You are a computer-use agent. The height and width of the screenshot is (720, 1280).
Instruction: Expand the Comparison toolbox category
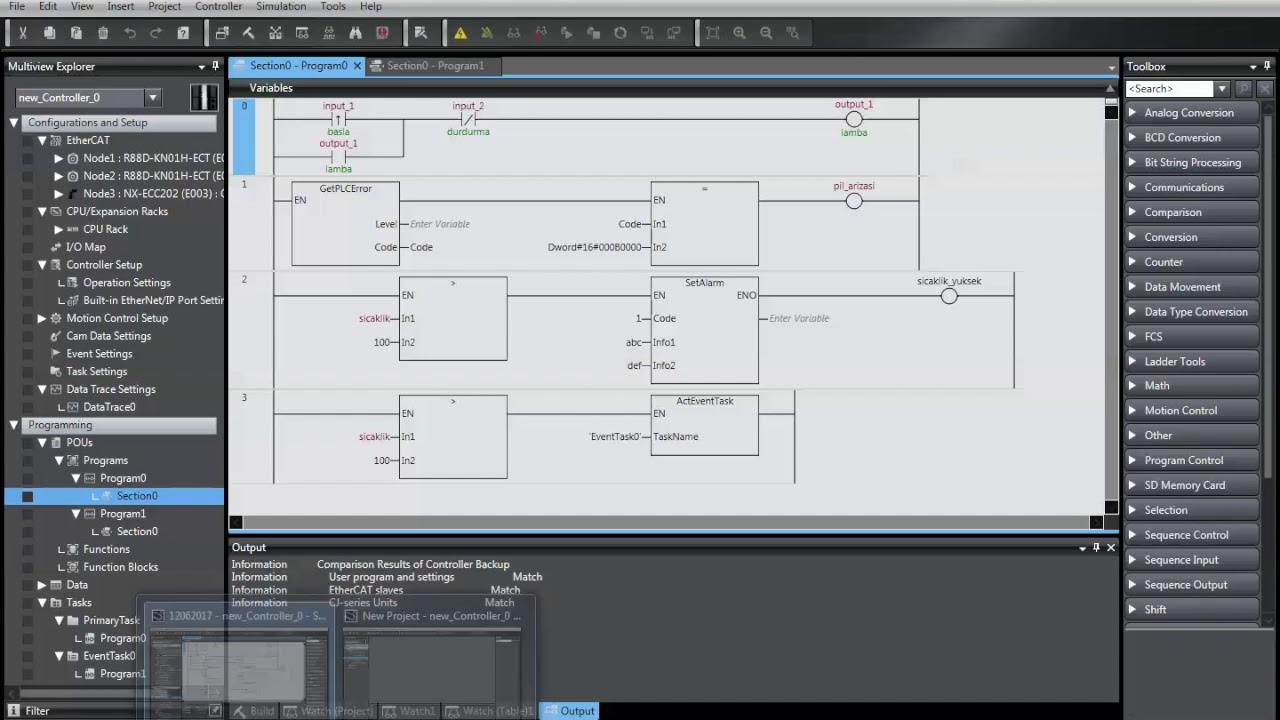[1132, 212]
